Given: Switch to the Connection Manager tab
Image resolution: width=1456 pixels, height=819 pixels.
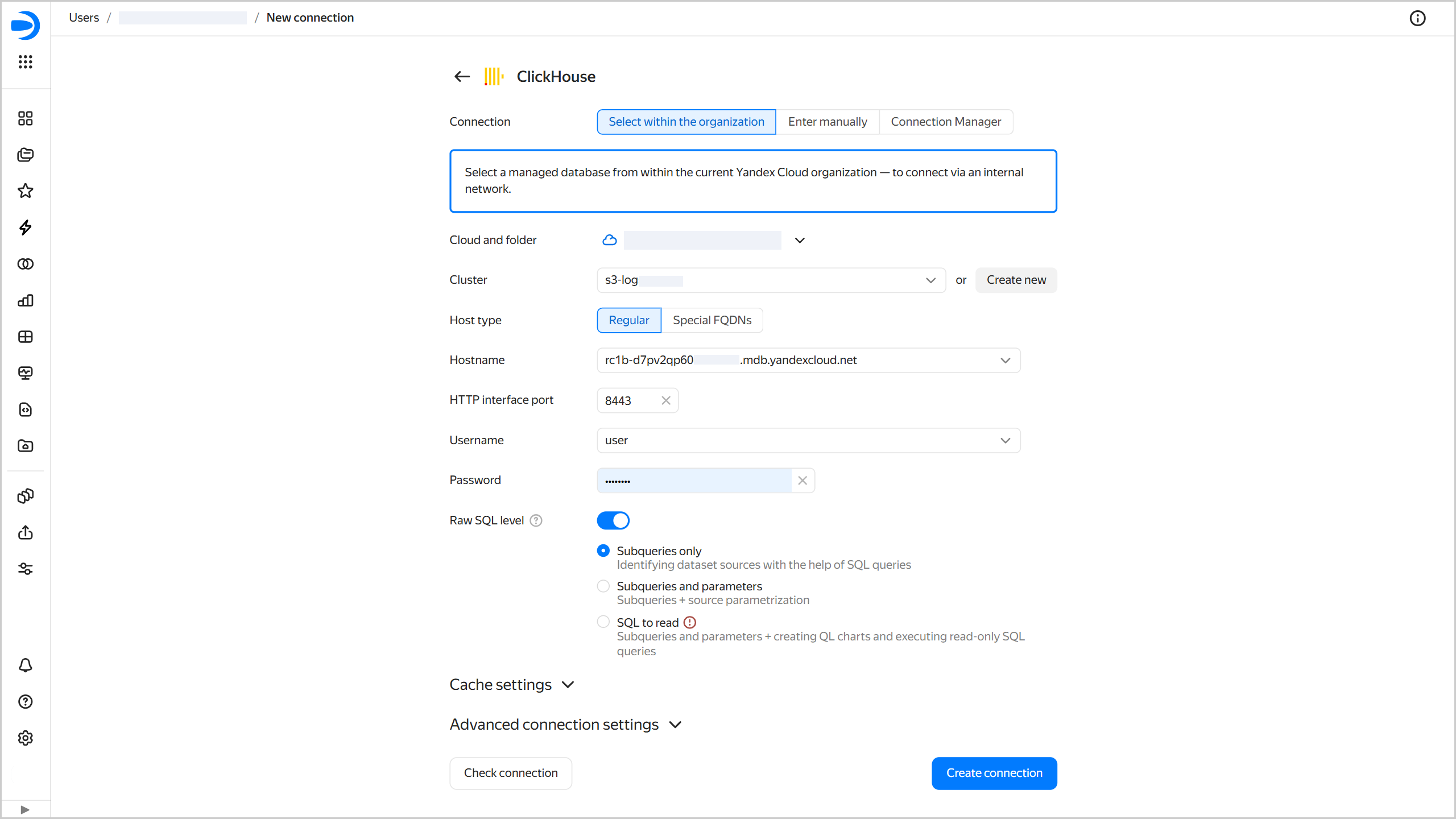Looking at the screenshot, I should (946, 122).
